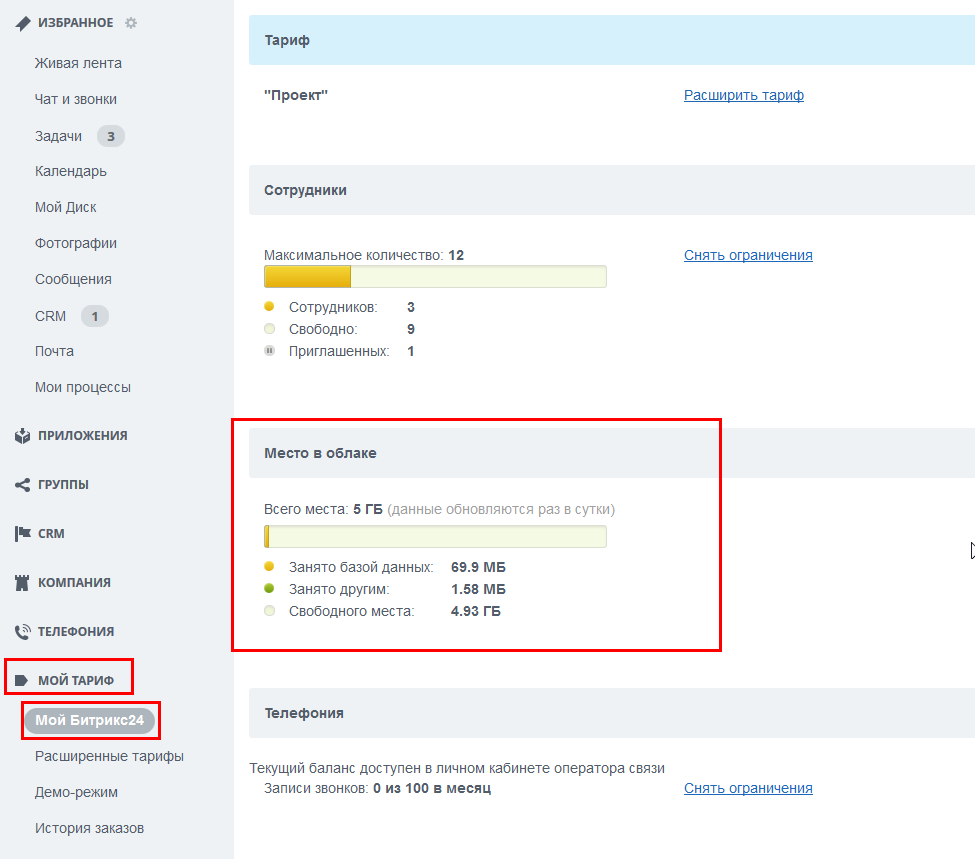975x859 pixels.
Task: Click the employees usage progress bar
Action: click(435, 276)
